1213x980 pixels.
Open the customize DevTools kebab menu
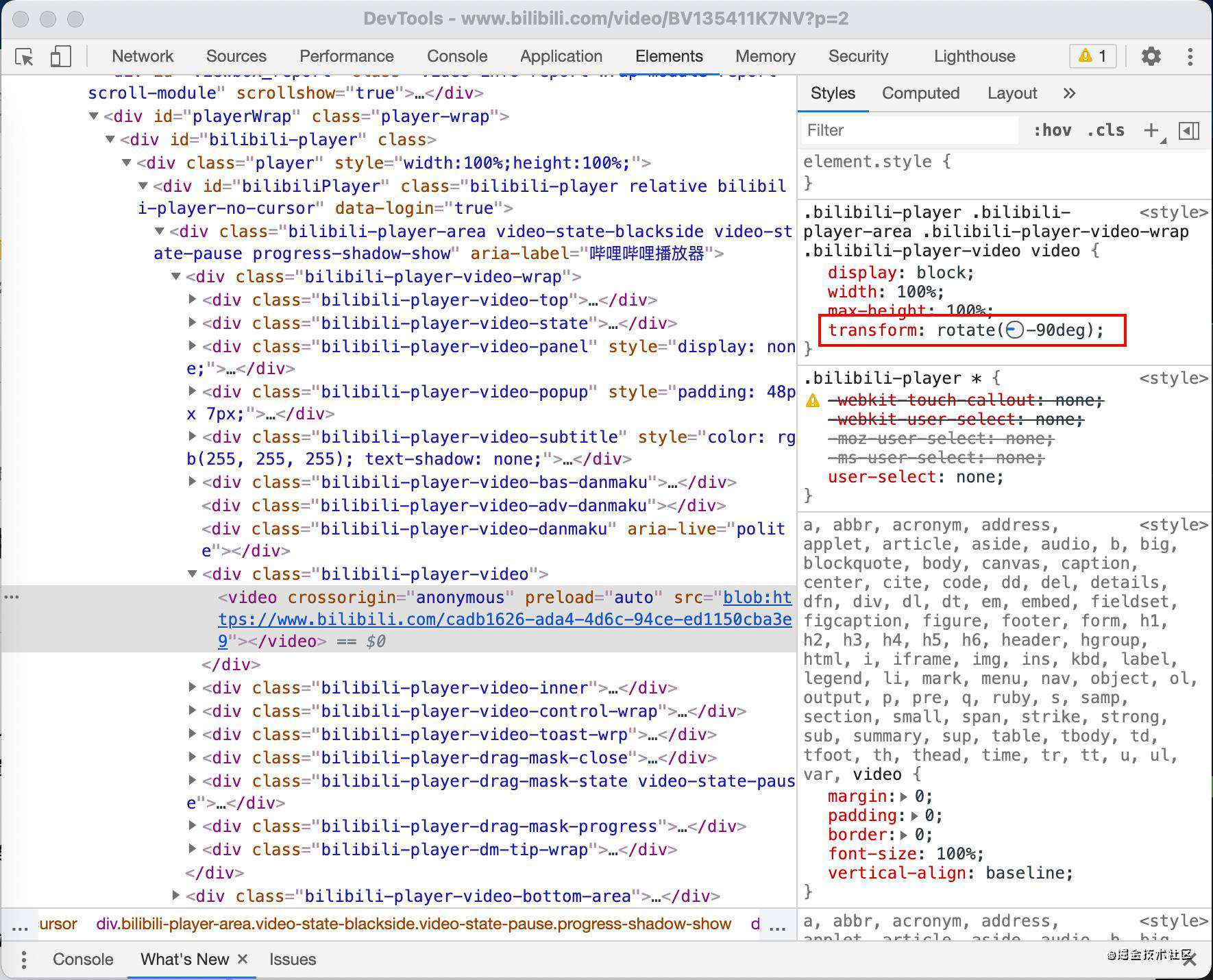1190,56
